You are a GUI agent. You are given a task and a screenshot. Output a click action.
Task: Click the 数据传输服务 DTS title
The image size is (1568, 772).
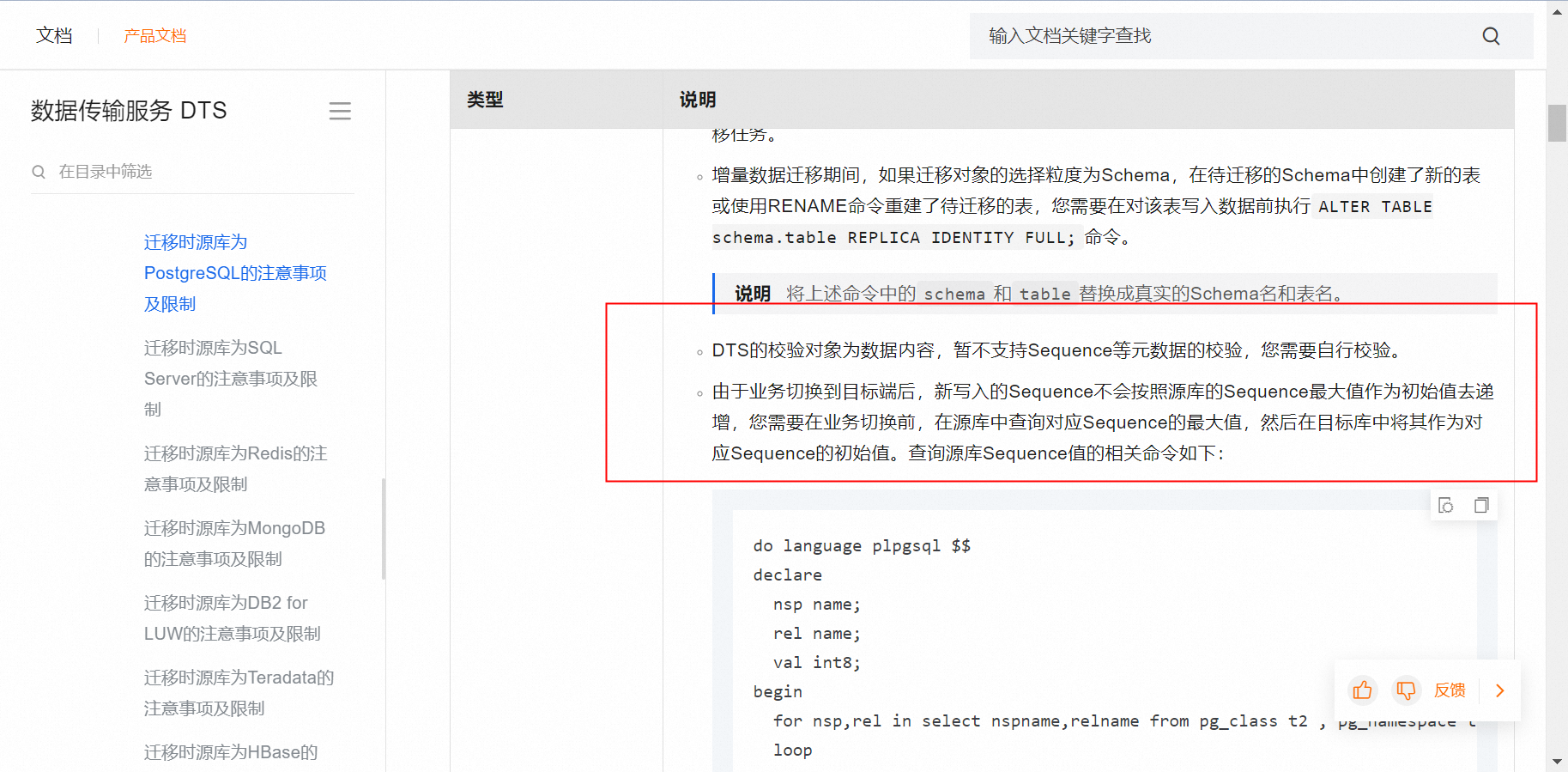129,111
